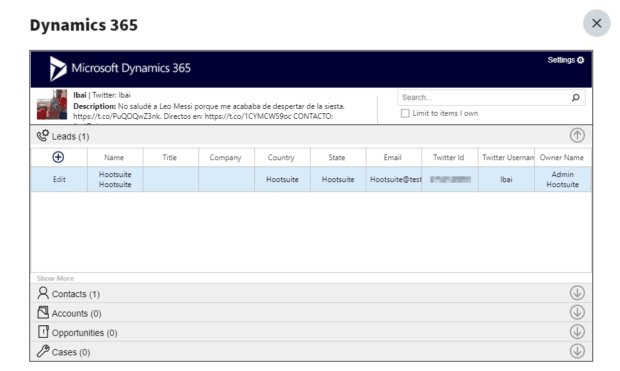Collapse the Leads section arrow

pyautogui.click(x=577, y=136)
